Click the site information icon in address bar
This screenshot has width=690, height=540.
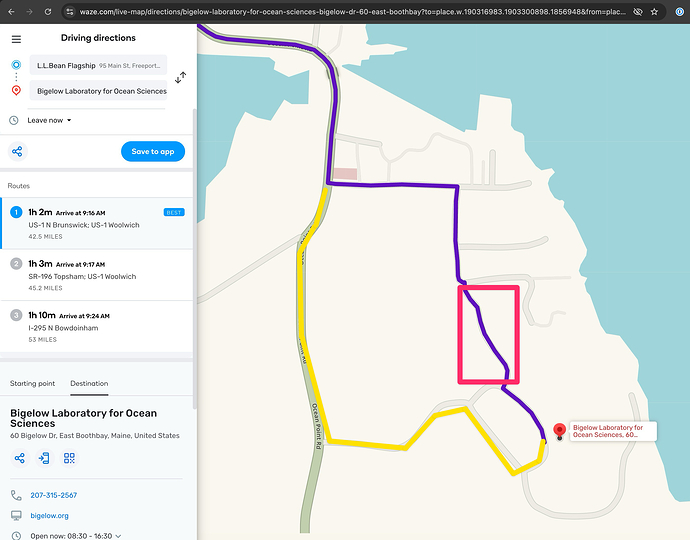(69, 12)
